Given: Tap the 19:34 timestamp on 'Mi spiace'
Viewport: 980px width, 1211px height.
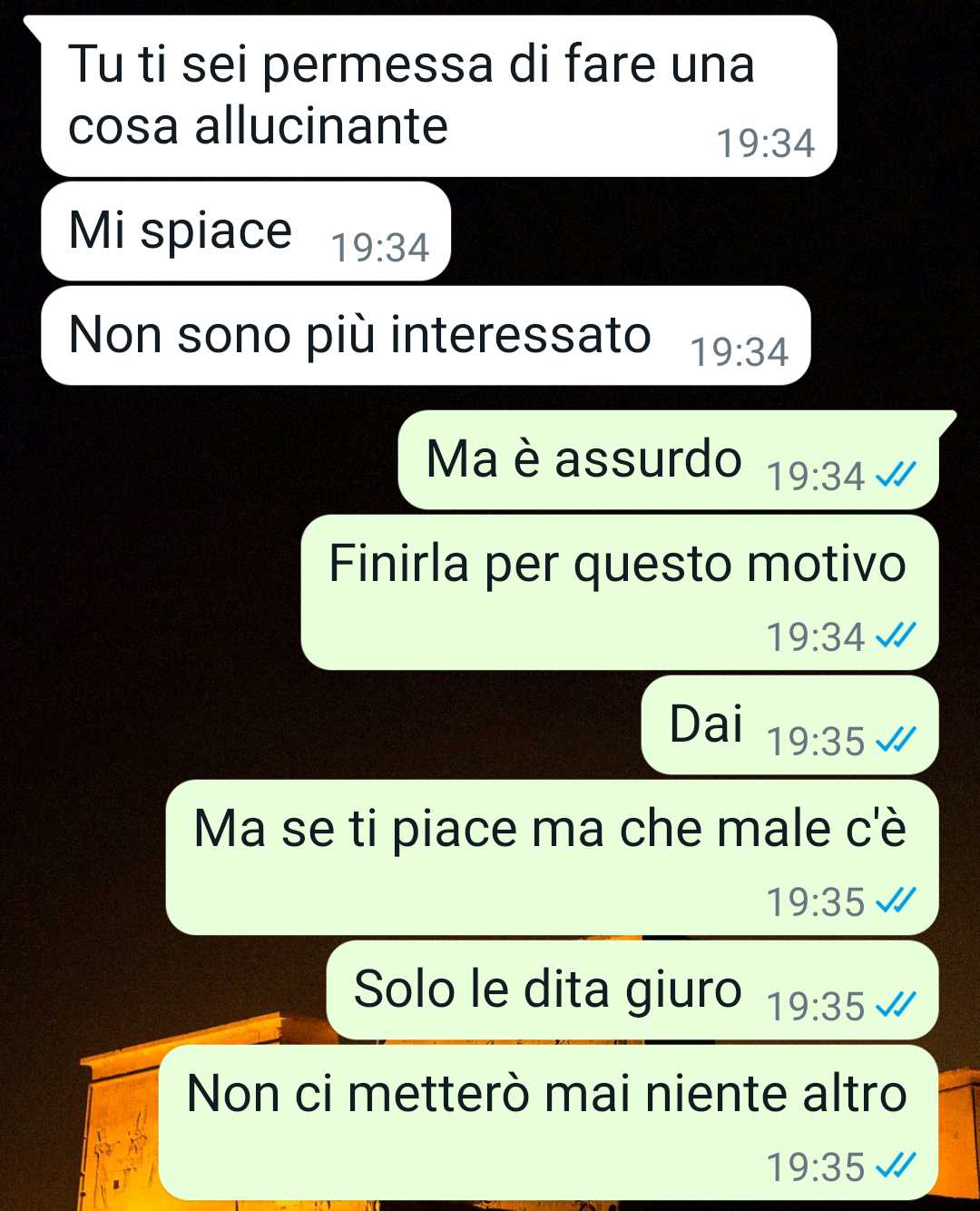Looking at the screenshot, I should tap(380, 247).
